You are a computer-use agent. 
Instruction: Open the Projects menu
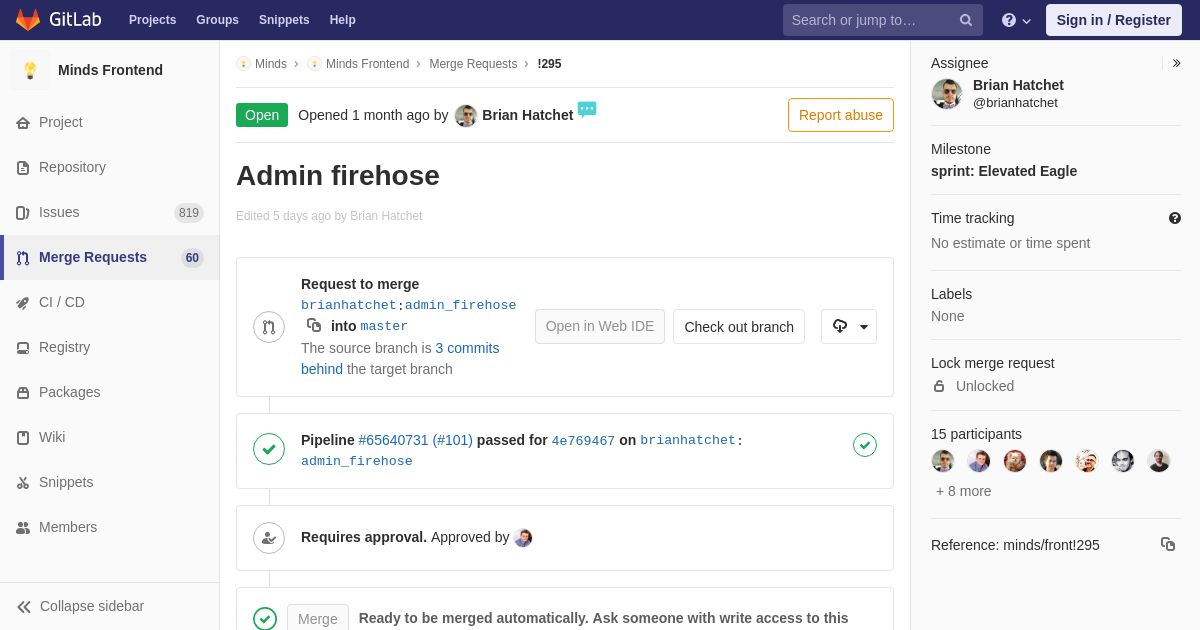click(x=152, y=20)
